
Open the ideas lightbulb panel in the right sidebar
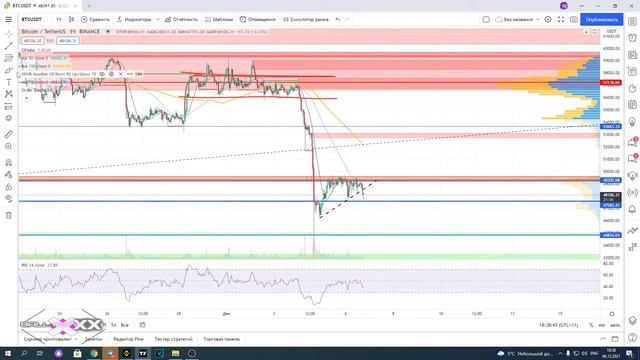pyautogui.click(x=632, y=122)
